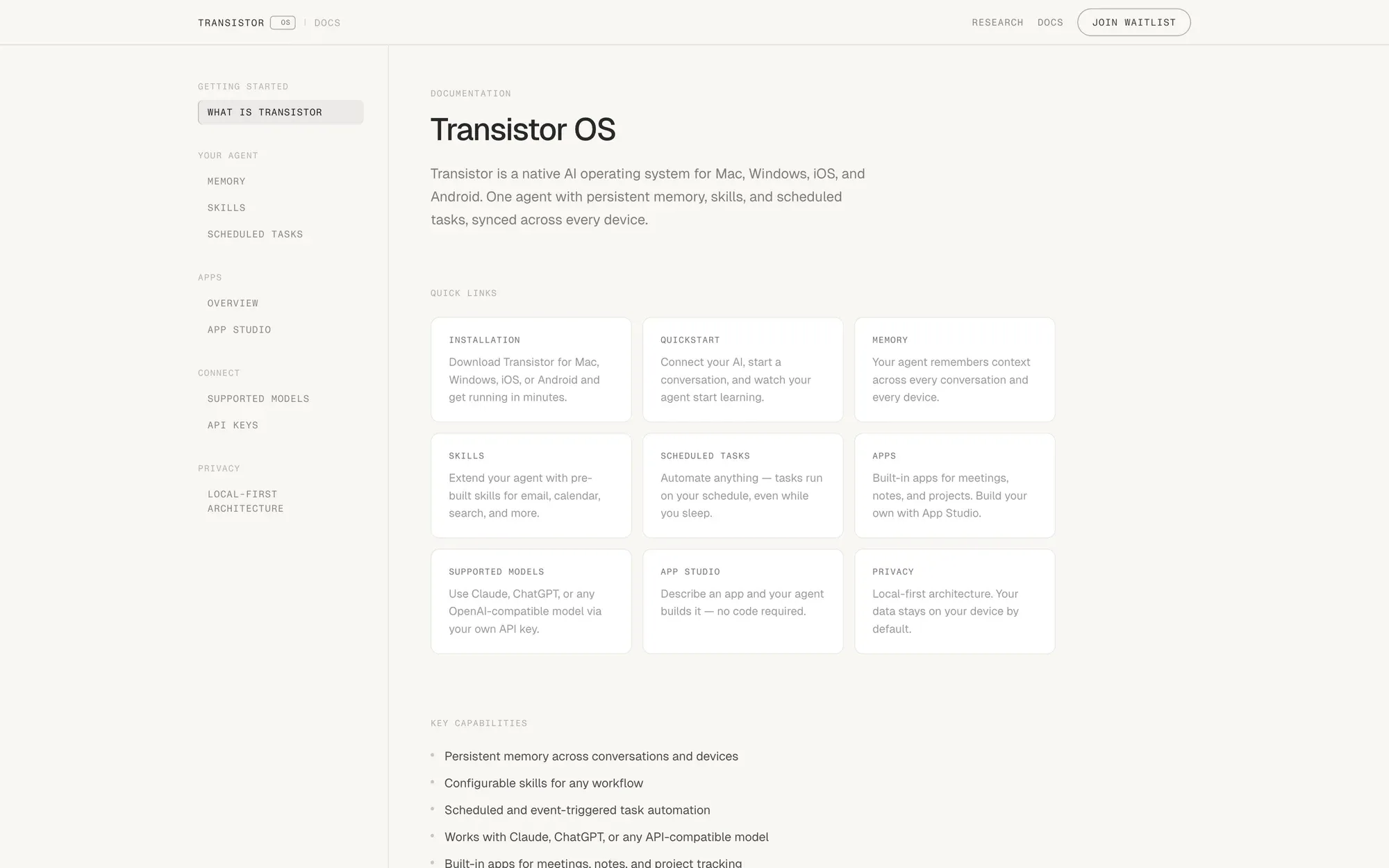Click the Transistor OS page heading
This screenshot has height=868, width=1389.
(523, 129)
